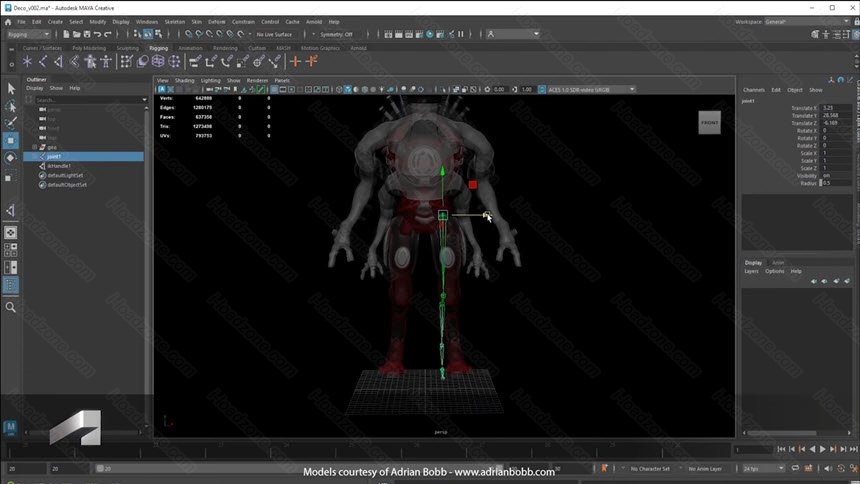Click Options in the layer editor
Image resolution: width=860 pixels, height=484 pixels.
774,272
